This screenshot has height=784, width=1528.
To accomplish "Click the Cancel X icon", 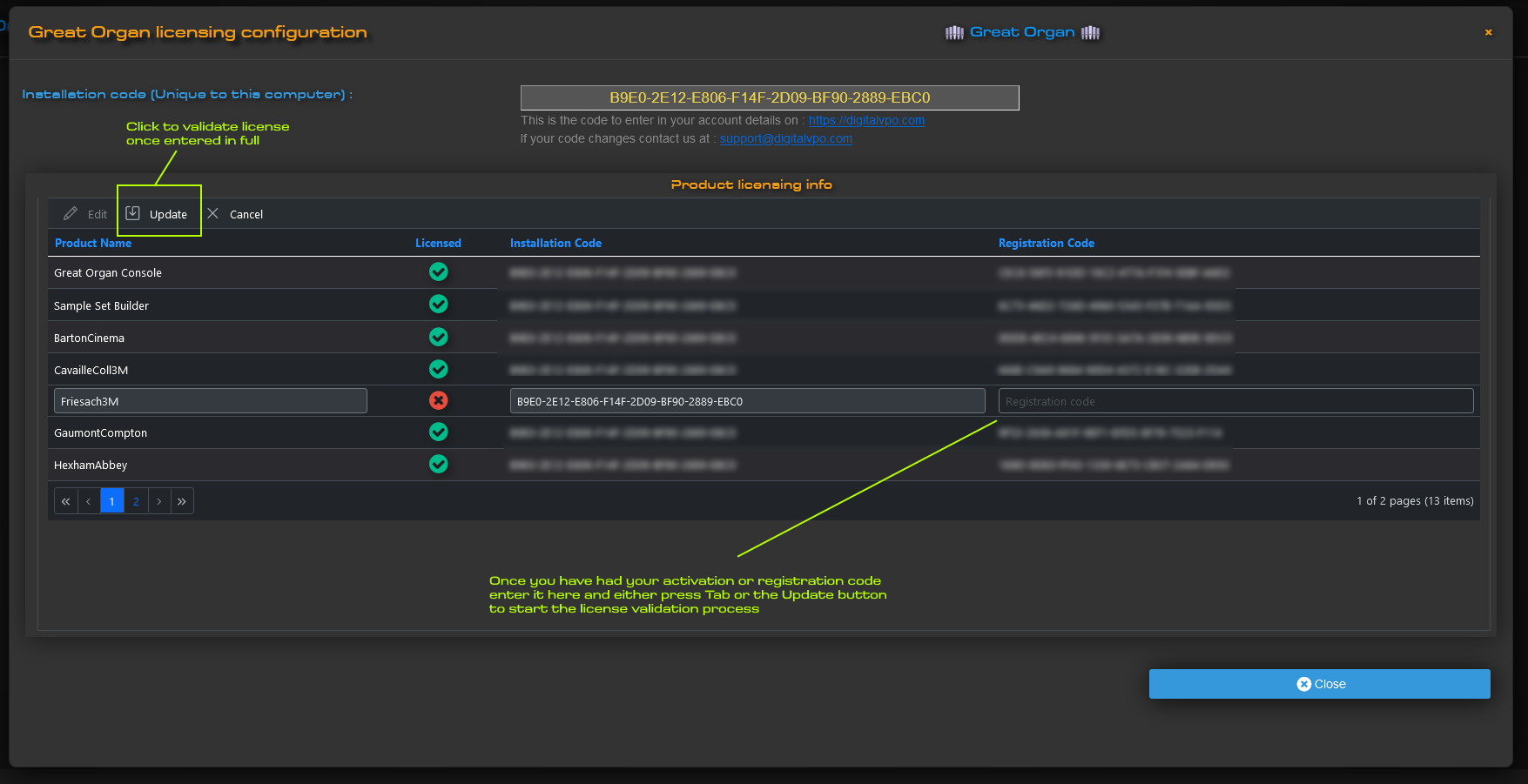I will 212,213.
